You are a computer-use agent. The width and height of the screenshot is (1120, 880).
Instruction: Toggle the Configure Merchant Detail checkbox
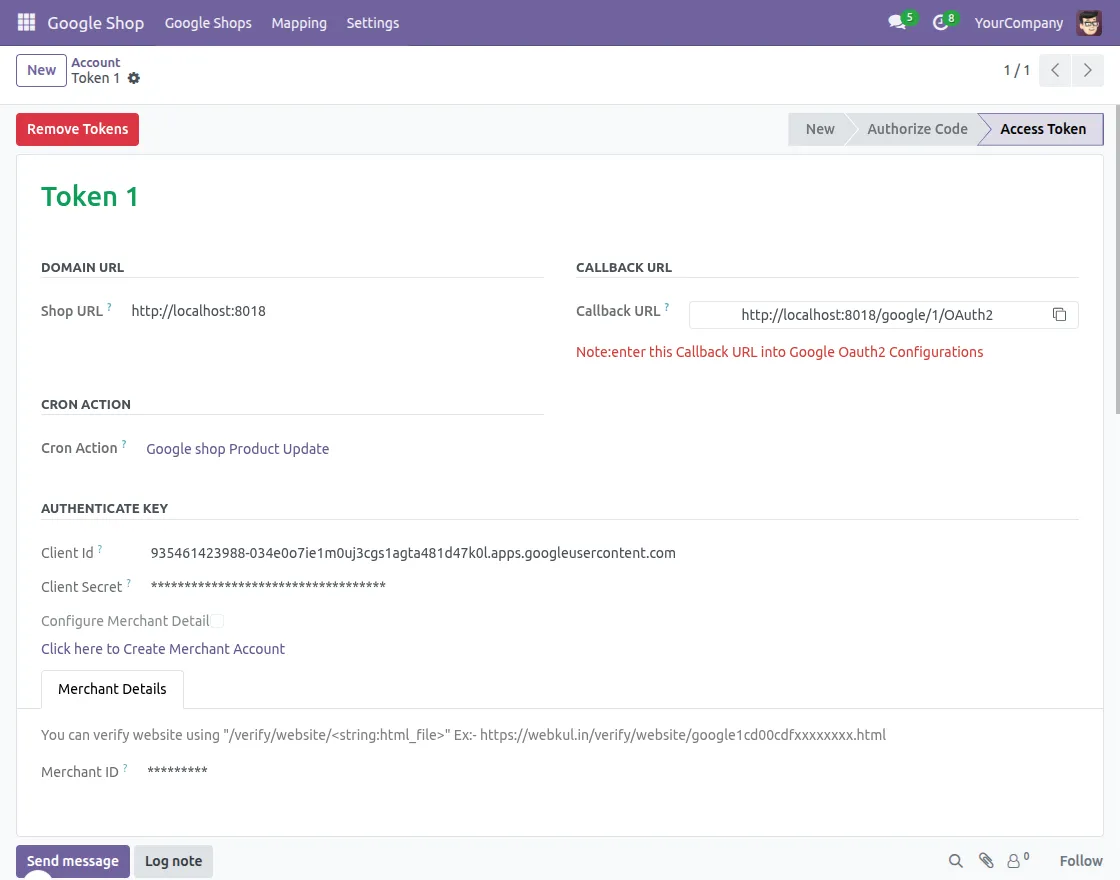(217, 621)
